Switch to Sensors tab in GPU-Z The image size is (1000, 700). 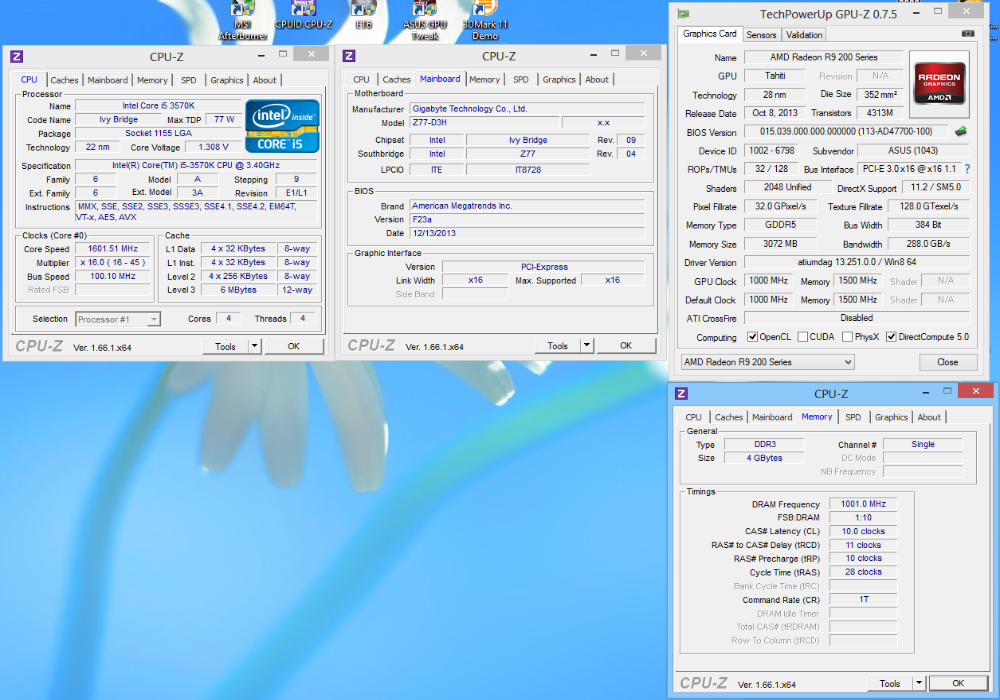761,34
